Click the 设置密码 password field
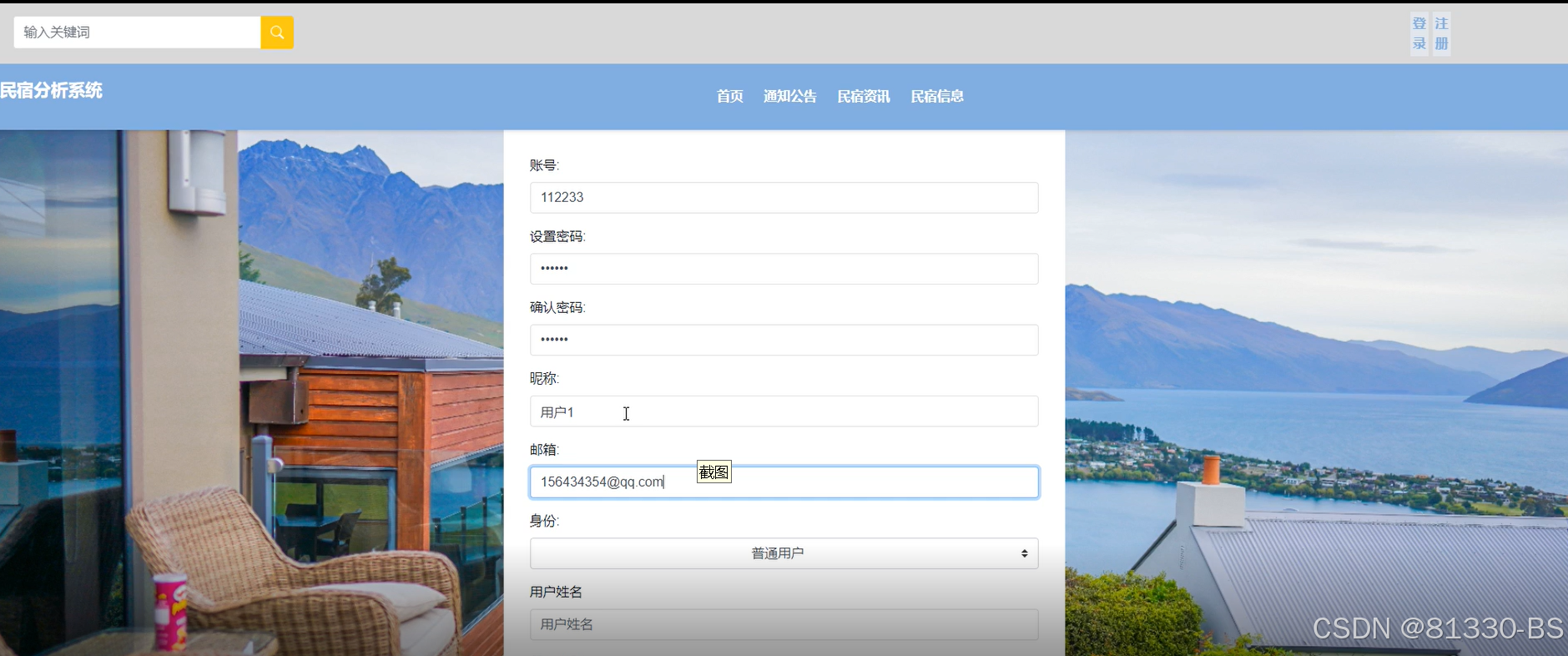 coord(784,269)
